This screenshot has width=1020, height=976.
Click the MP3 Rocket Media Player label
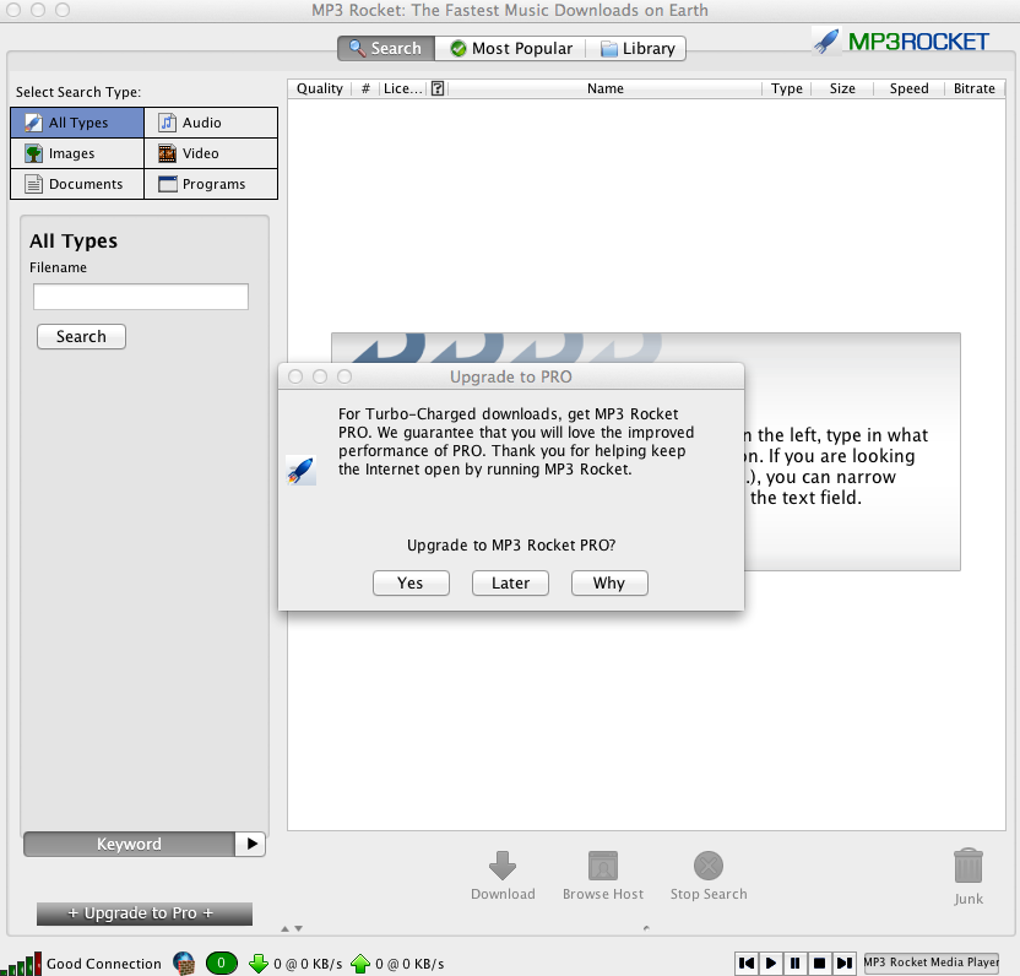click(x=932, y=962)
